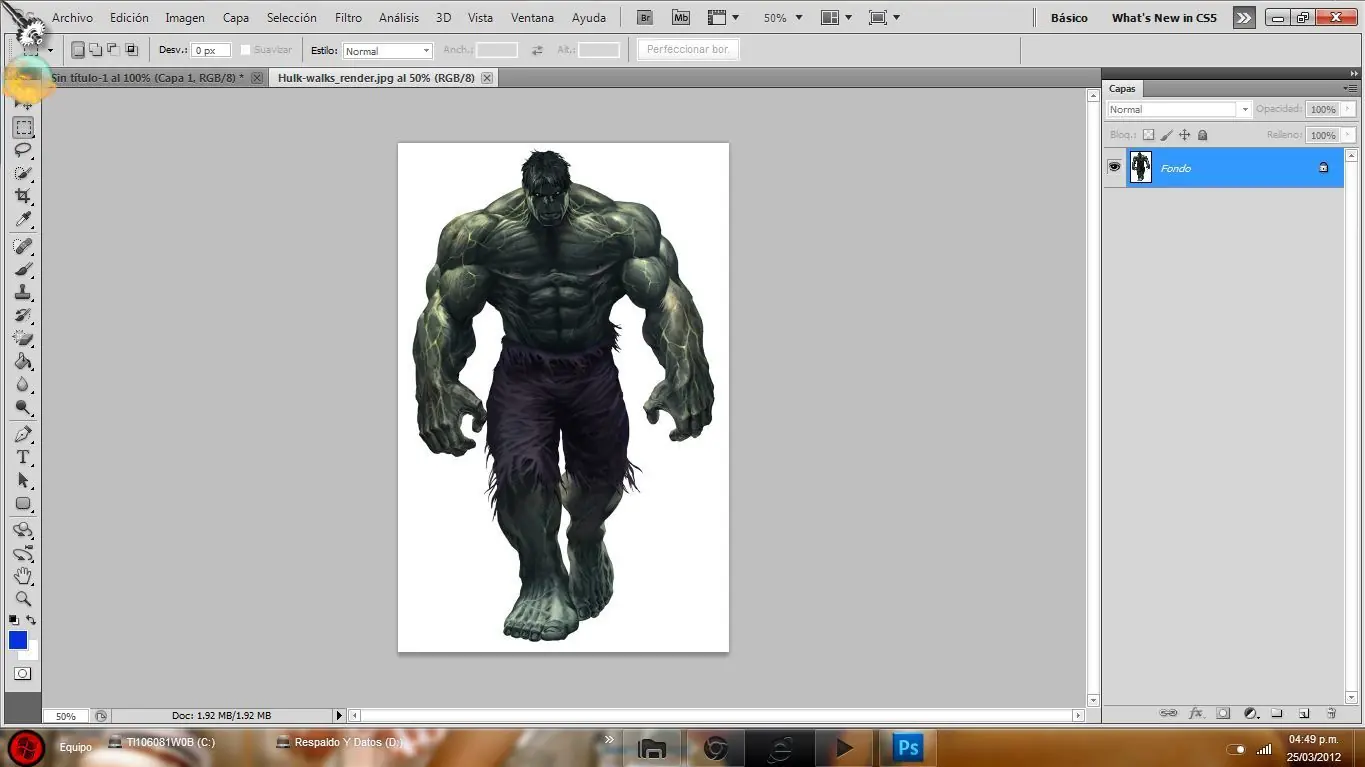Activate the Crop tool
Image resolution: width=1365 pixels, height=767 pixels.
[23, 196]
